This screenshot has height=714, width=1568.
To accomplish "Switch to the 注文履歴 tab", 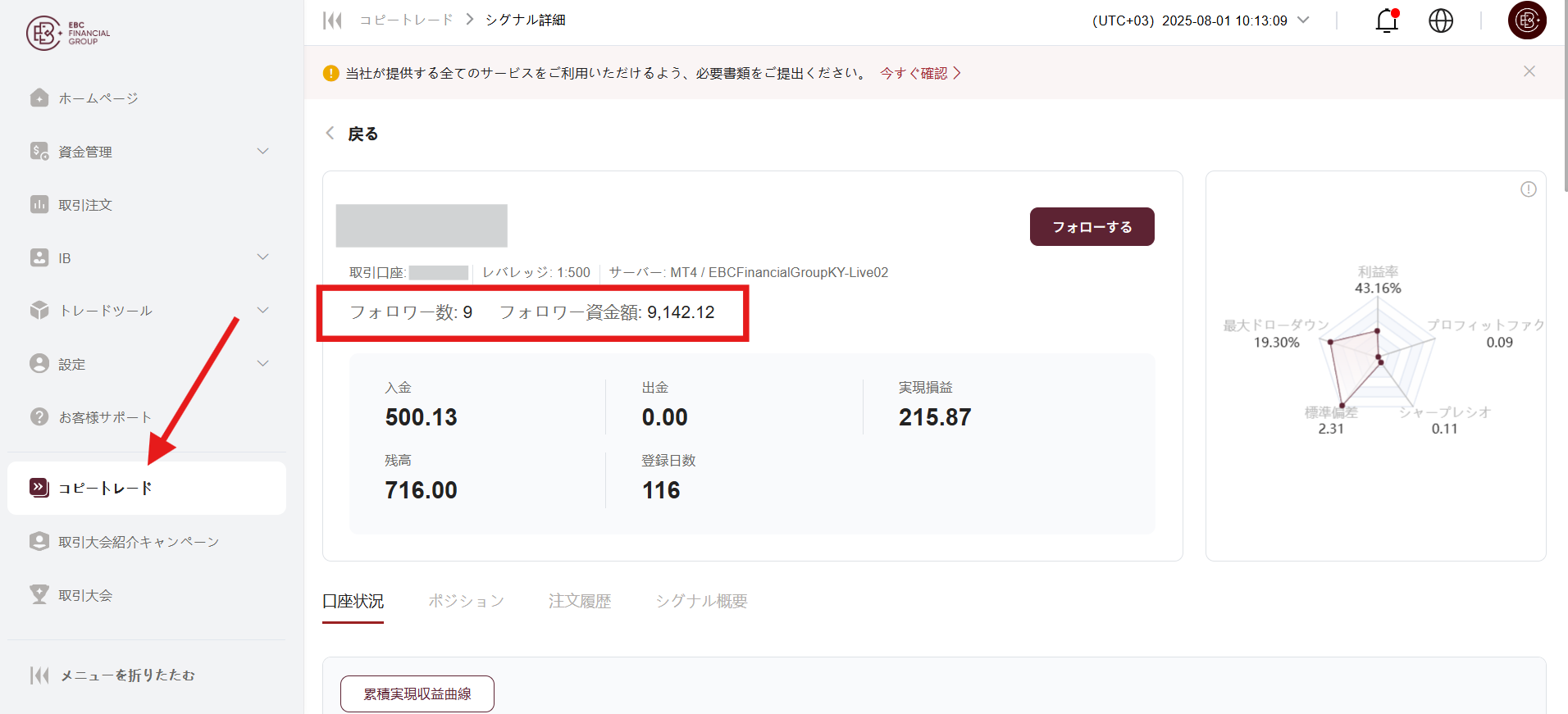I will (580, 601).
